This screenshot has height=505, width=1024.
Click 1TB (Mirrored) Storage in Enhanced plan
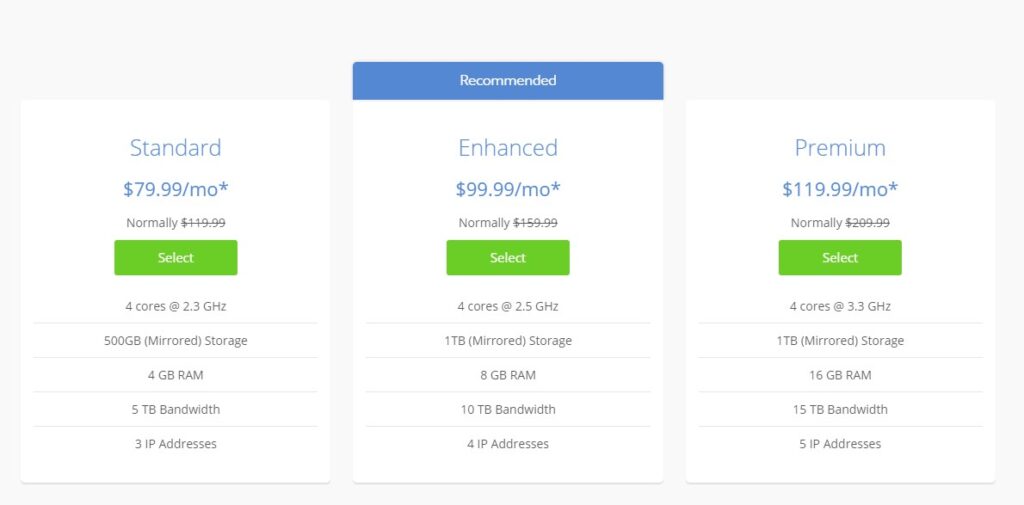tap(508, 340)
